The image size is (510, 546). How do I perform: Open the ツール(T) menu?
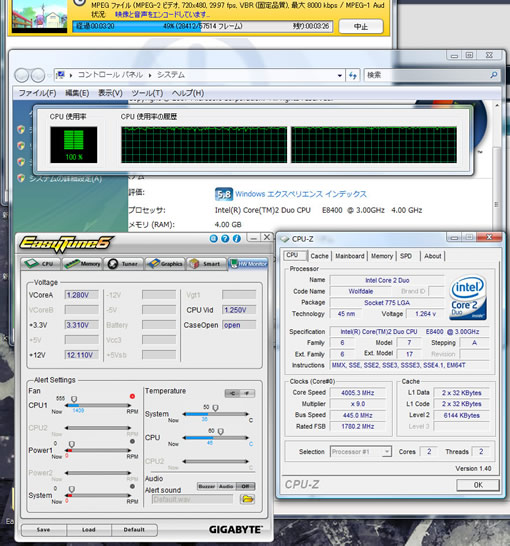pyautogui.click(x=147, y=93)
